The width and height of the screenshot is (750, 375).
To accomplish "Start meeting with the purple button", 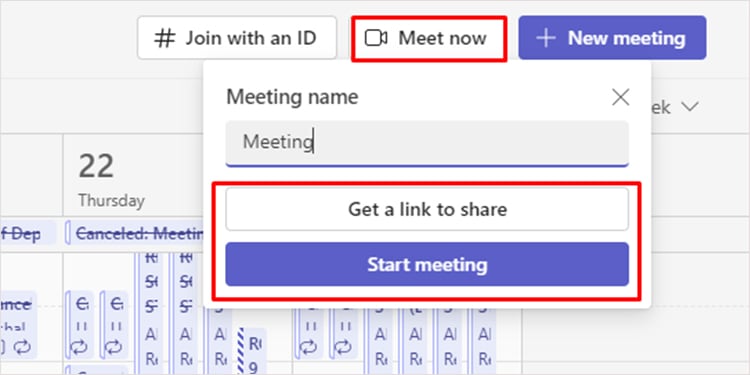I will 427,265.
